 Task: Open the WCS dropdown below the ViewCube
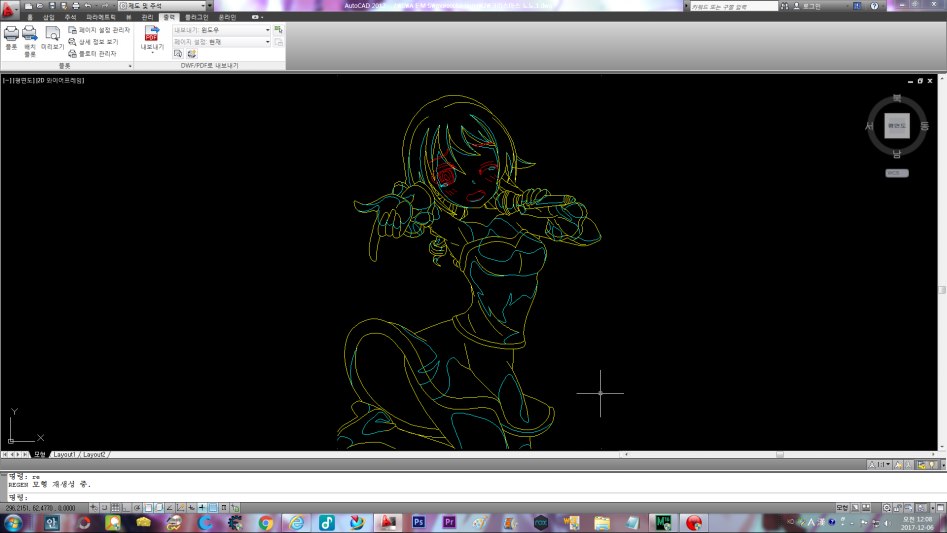click(897, 173)
